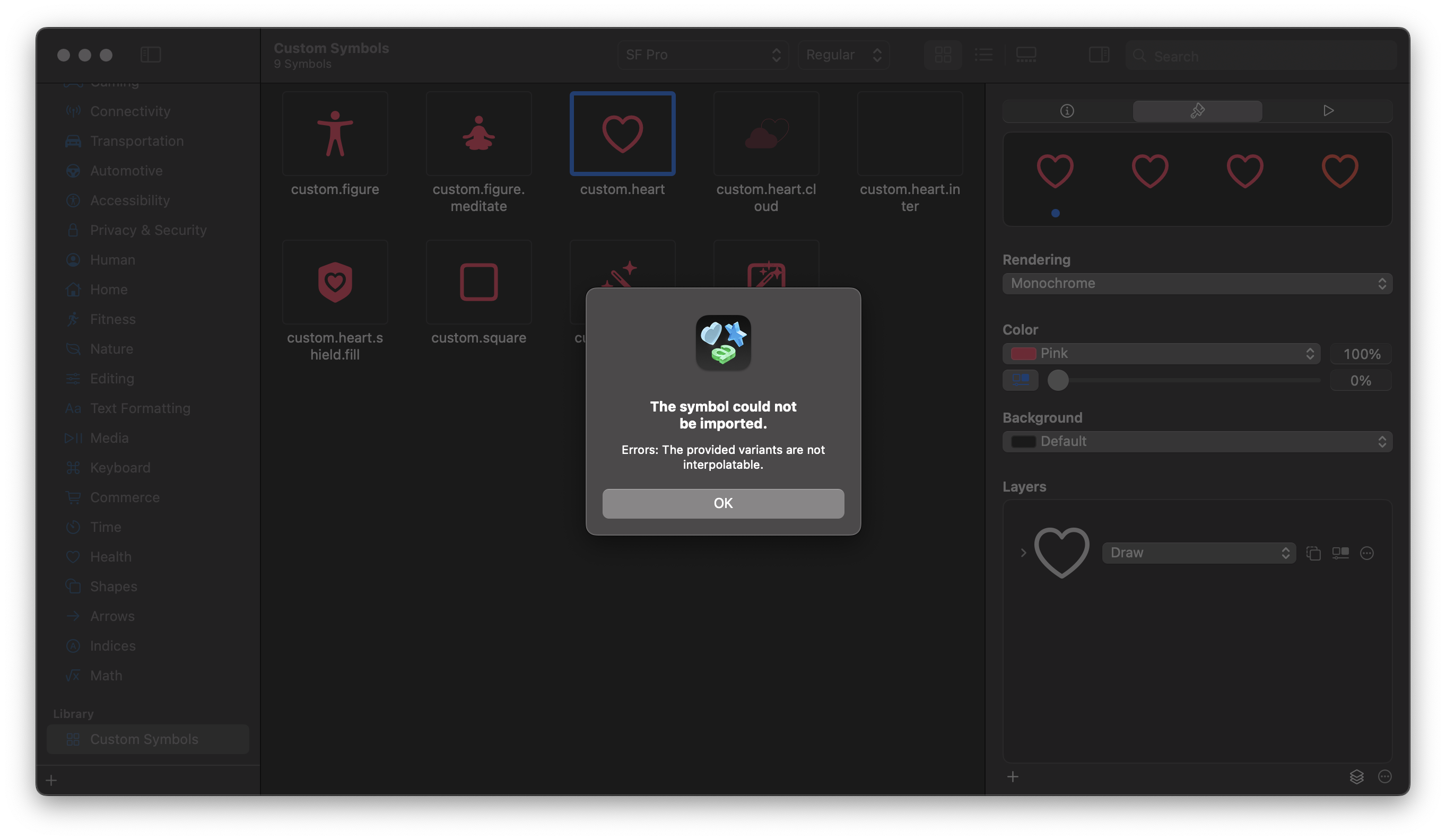
Task: Toggle the sidebar visibility
Action: (x=150, y=55)
